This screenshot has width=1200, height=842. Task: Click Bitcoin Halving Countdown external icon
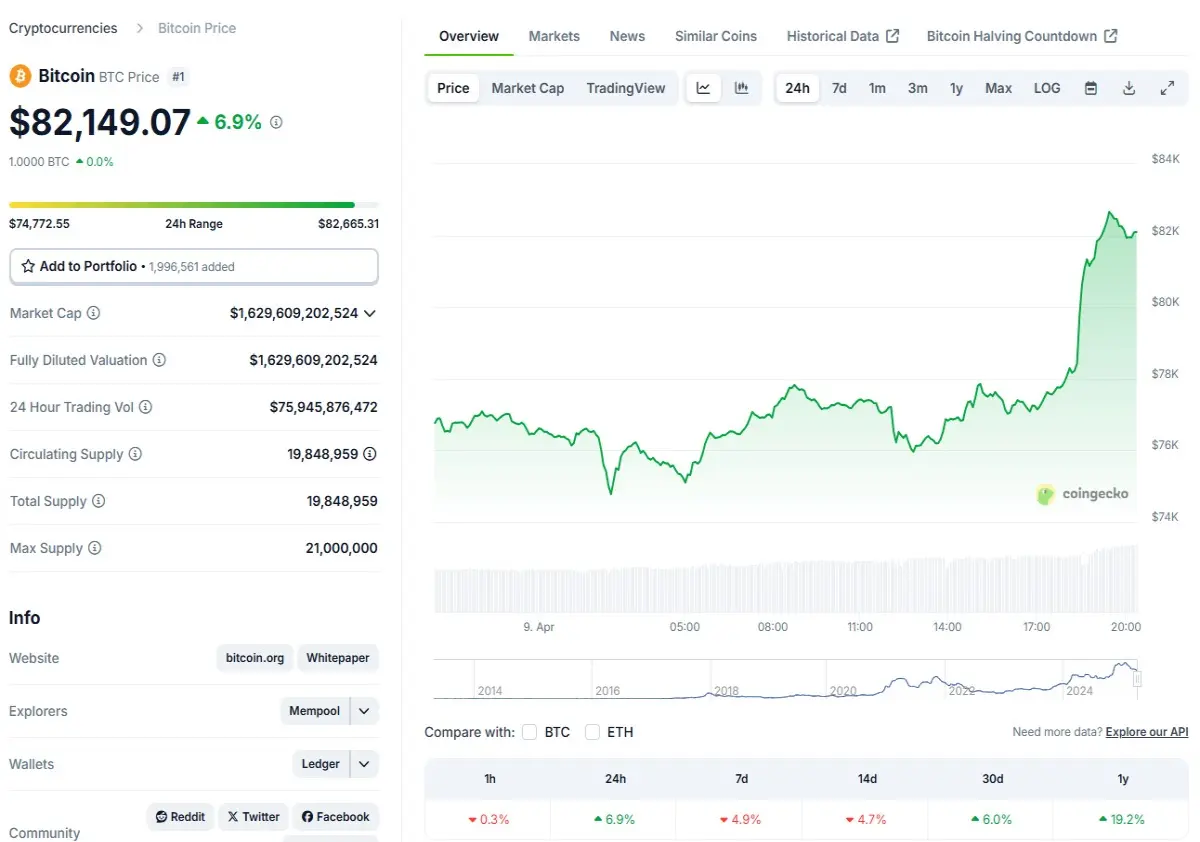(1111, 36)
